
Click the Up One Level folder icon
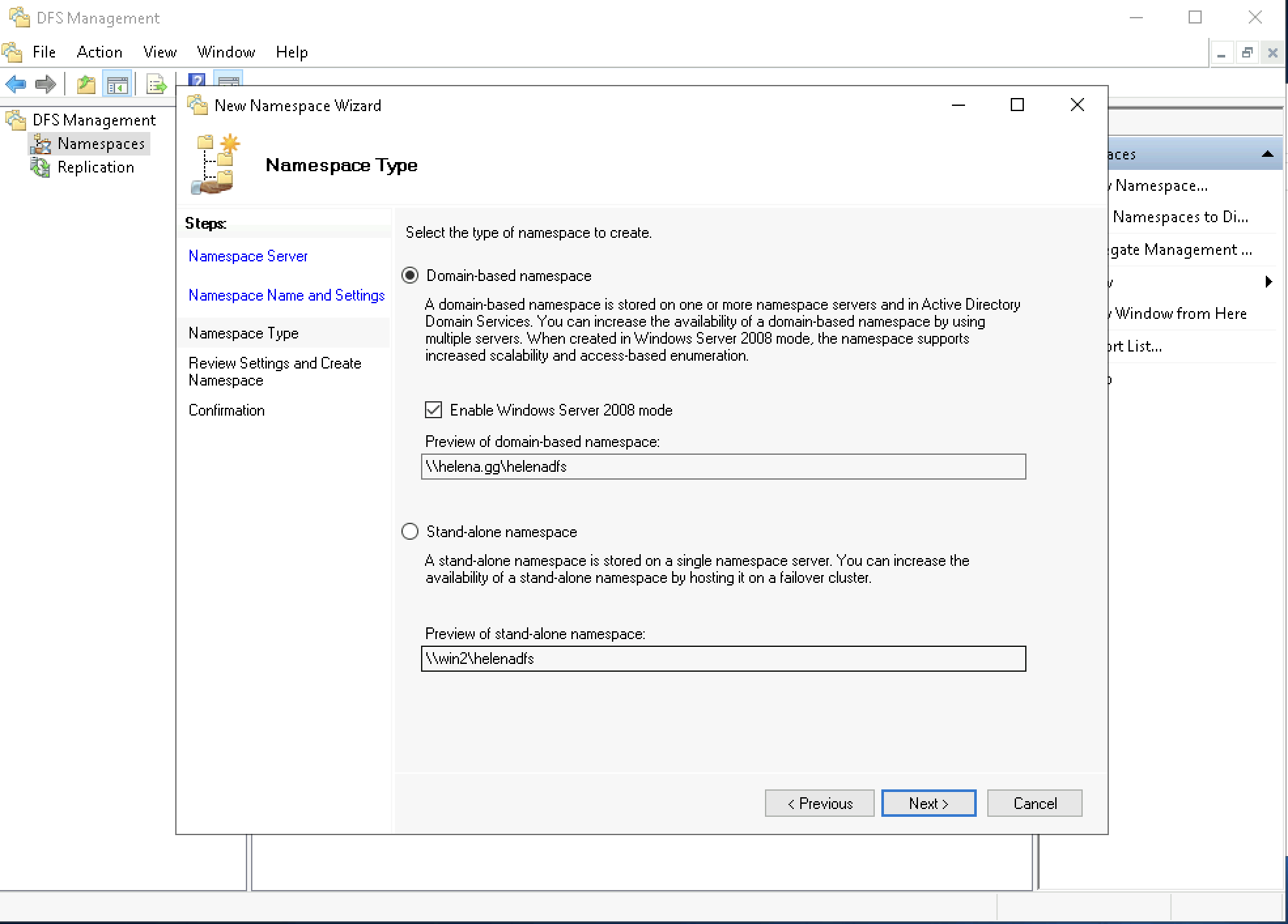coord(86,84)
